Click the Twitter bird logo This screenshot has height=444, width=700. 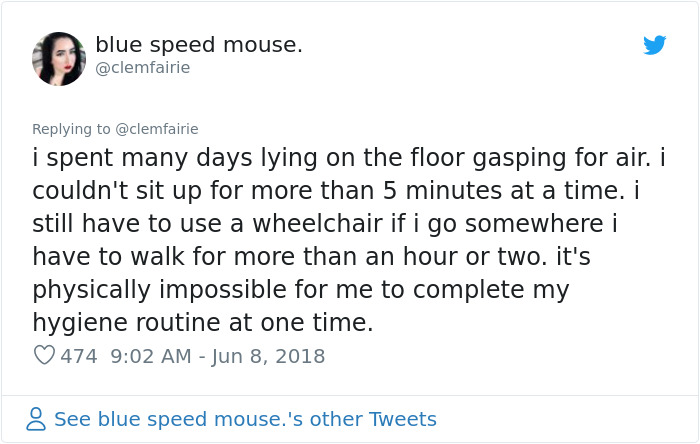[655, 45]
